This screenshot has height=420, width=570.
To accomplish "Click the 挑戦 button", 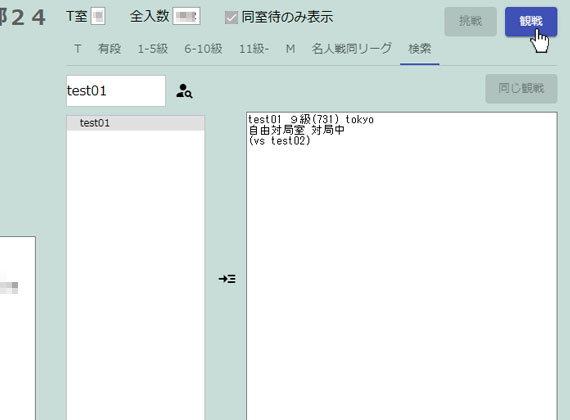I will tap(470, 21).
